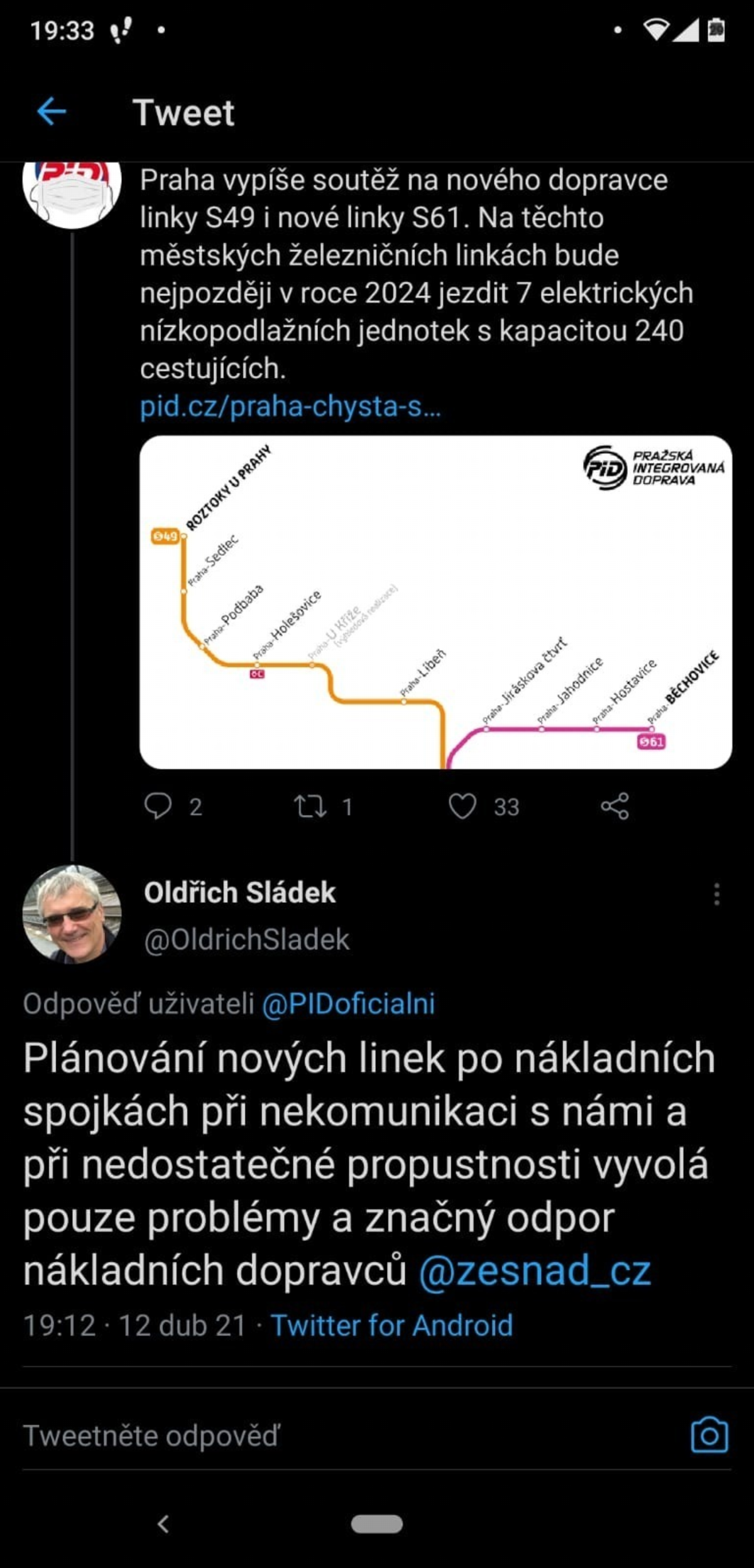Viewport: 754px width, 1568px height.
Task: Open Oldřich Sládek's profile picture
Action: [x=72, y=914]
